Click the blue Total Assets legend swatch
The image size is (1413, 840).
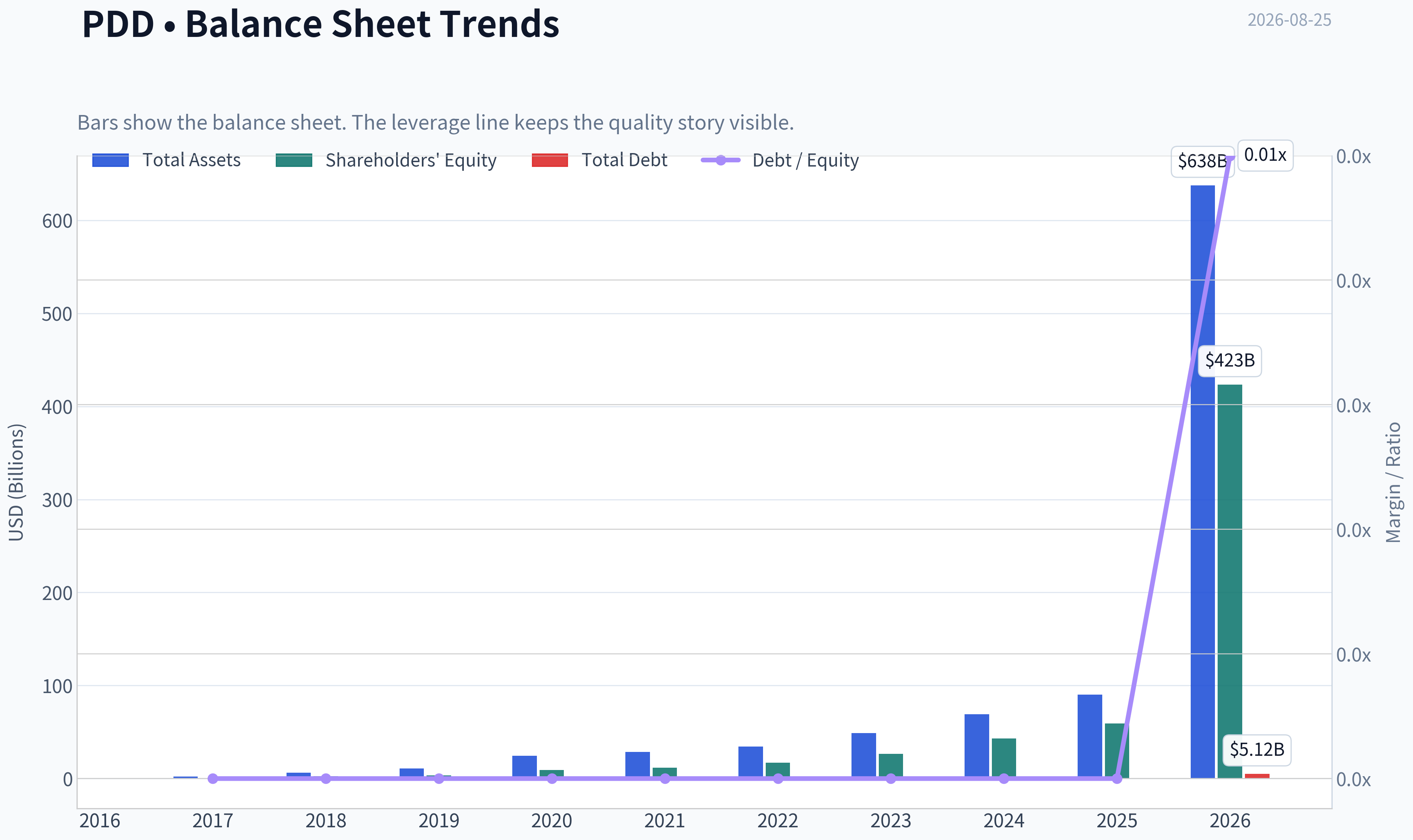click(110, 160)
